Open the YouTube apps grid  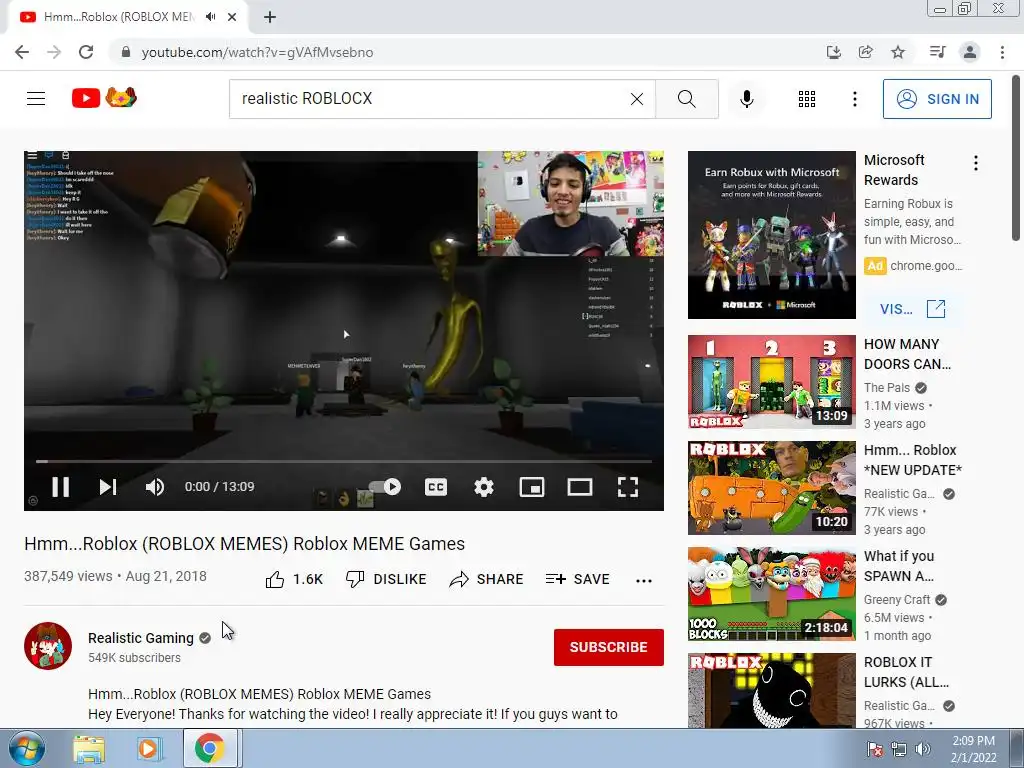coord(807,99)
